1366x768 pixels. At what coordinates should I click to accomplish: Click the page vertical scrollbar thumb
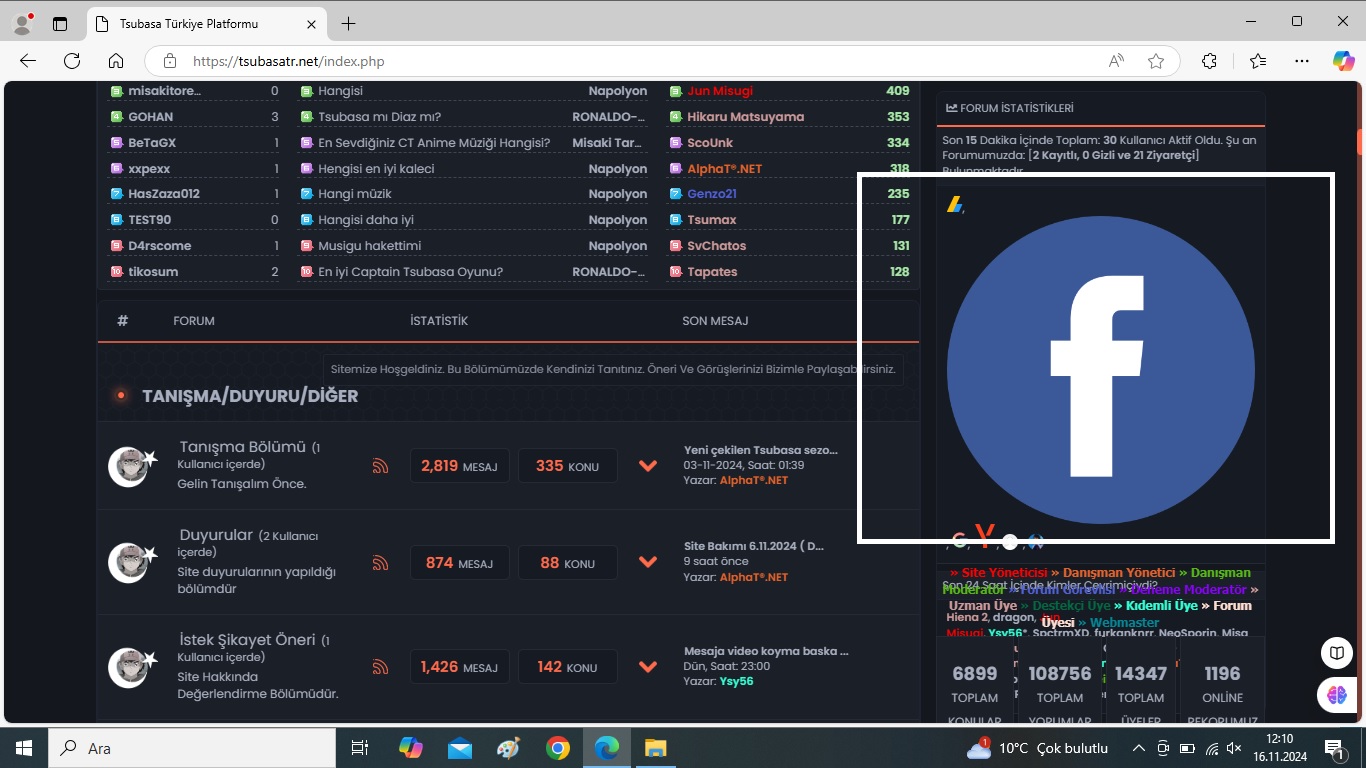[1360, 142]
